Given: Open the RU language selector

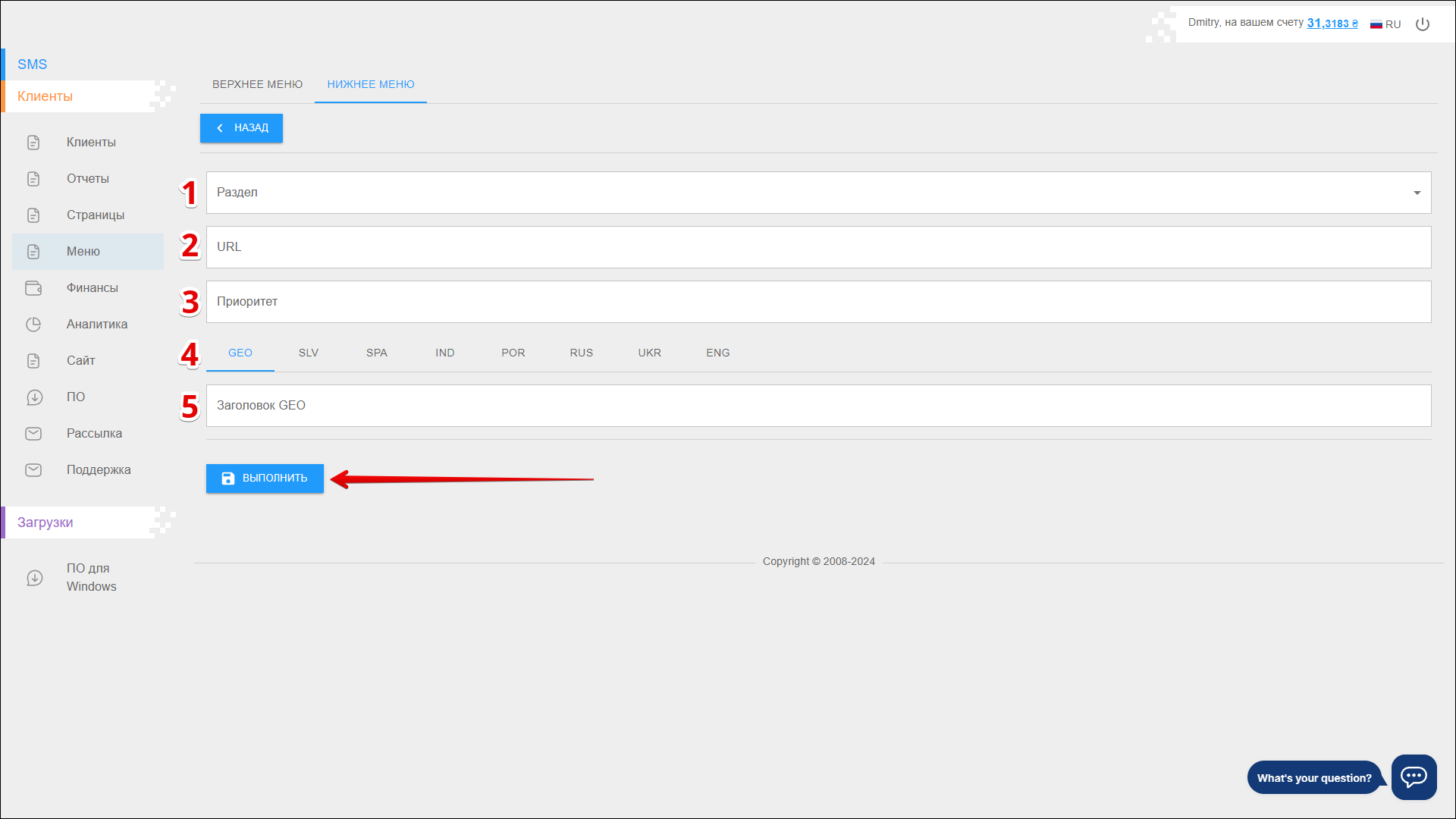Looking at the screenshot, I should [x=1385, y=24].
